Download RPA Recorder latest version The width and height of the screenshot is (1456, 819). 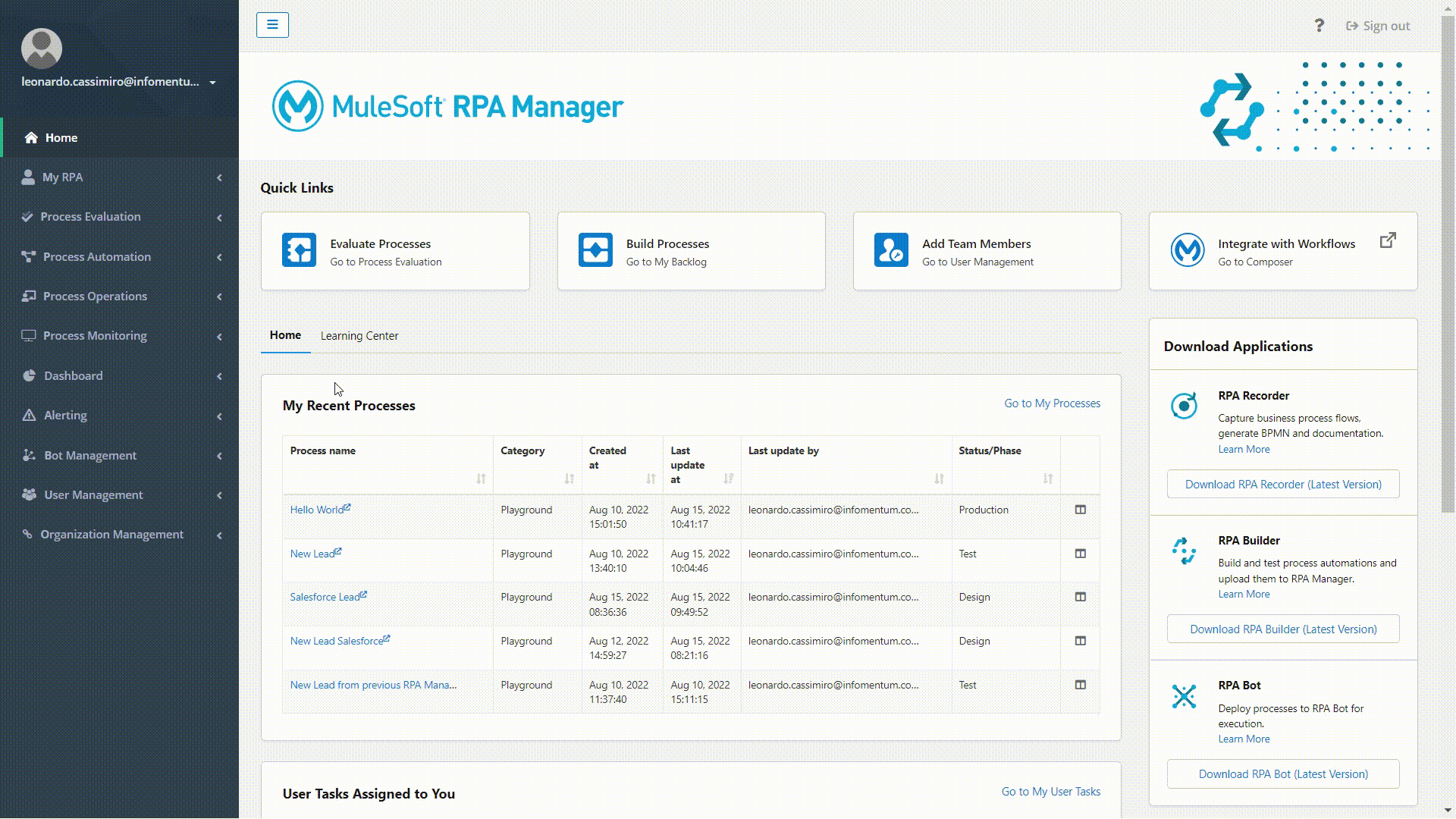pos(1282,484)
